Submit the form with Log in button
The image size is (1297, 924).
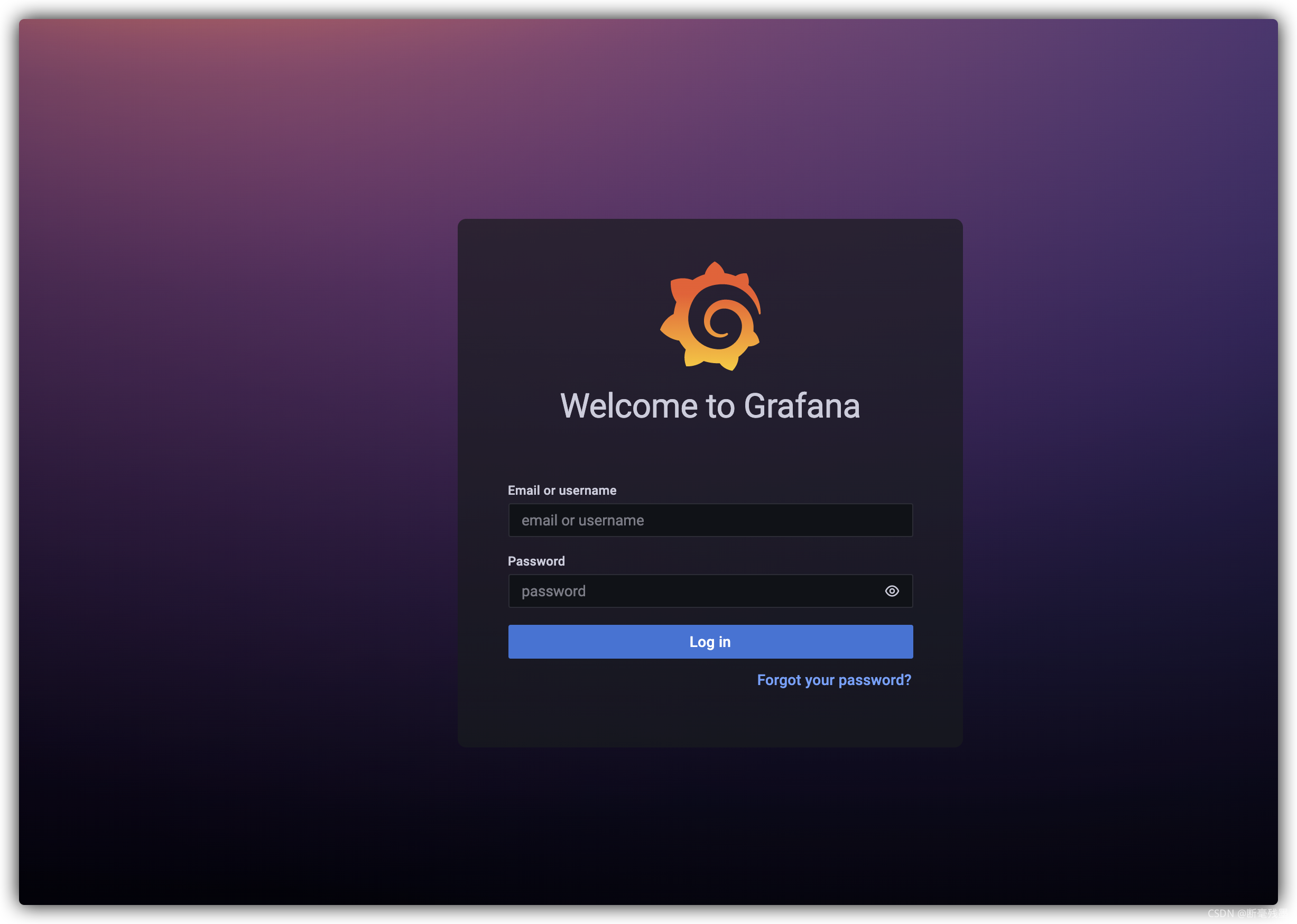pos(710,642)
